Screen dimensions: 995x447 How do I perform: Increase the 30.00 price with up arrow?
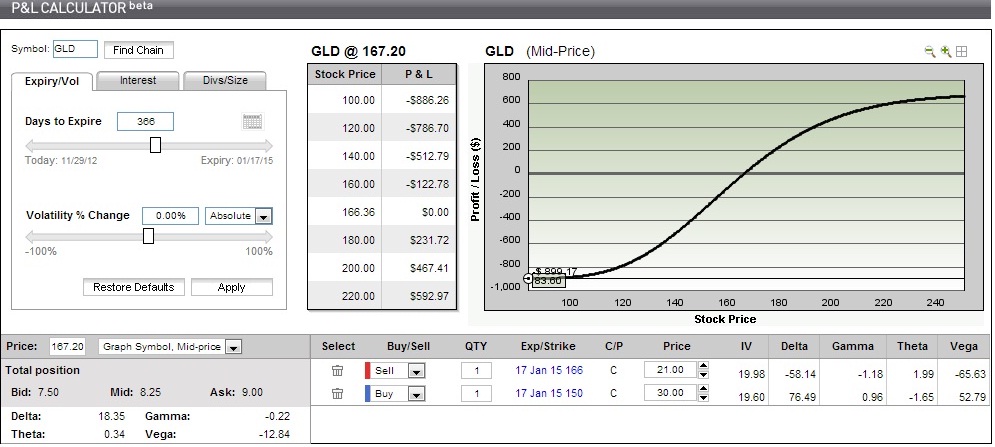[x=703, y=389]
